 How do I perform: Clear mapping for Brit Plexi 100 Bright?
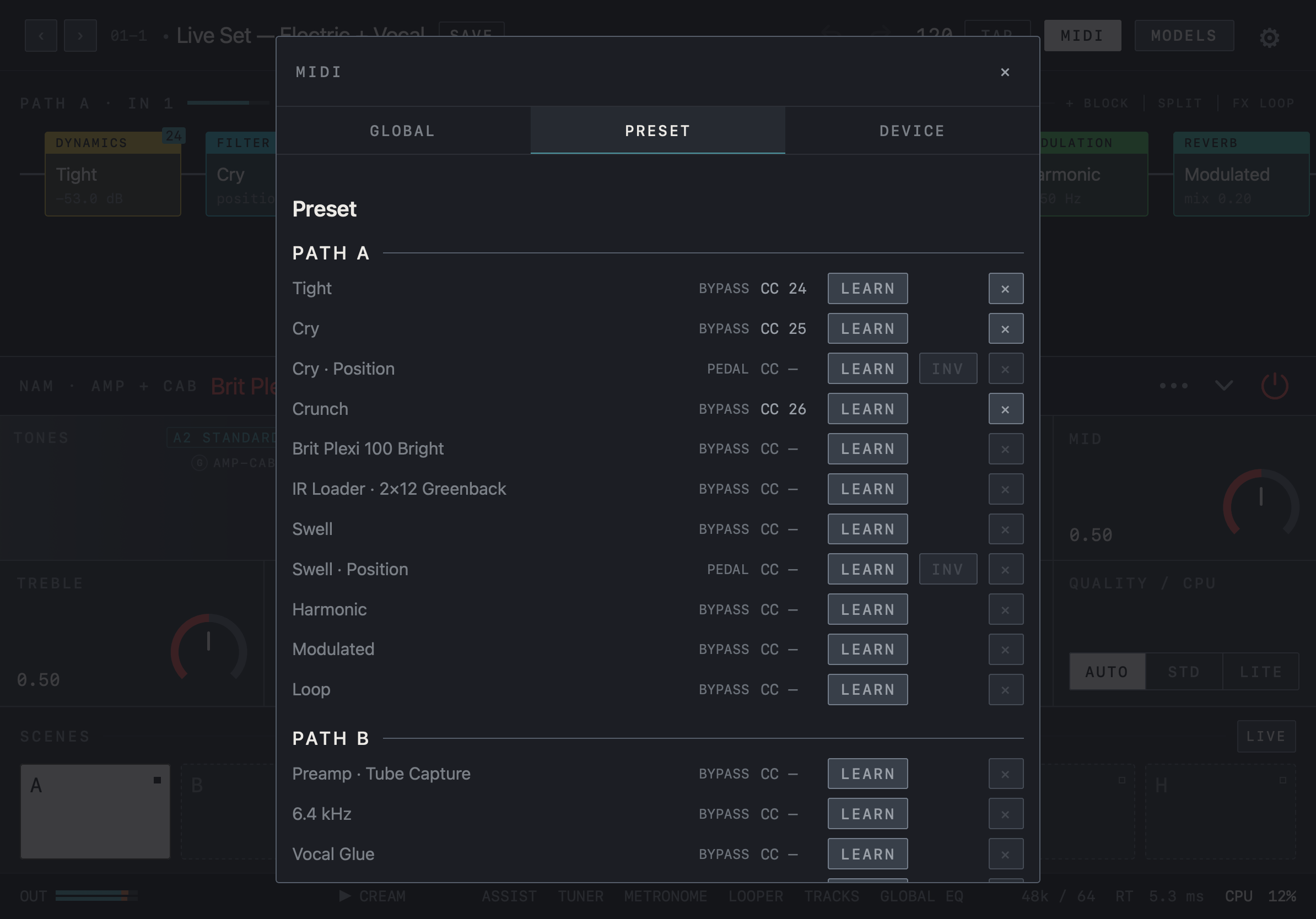pyautogui.click(x=1005, y=449)
